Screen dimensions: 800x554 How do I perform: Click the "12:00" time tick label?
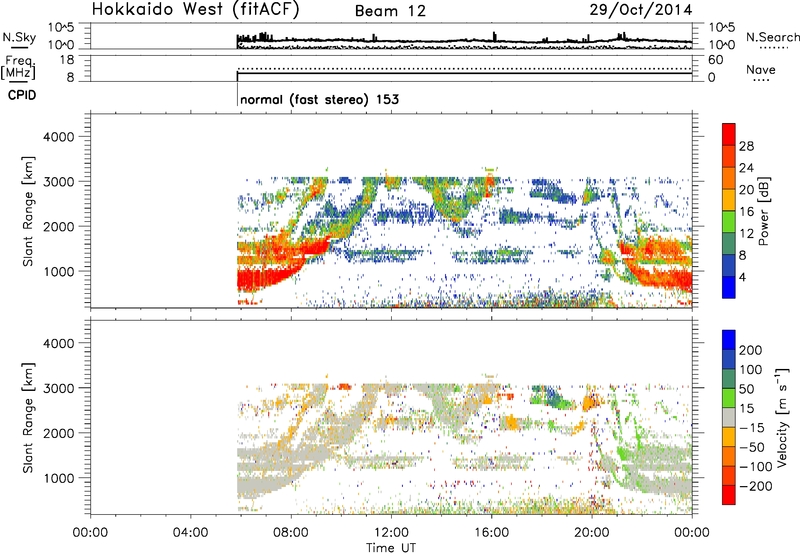tap(391, 533)
